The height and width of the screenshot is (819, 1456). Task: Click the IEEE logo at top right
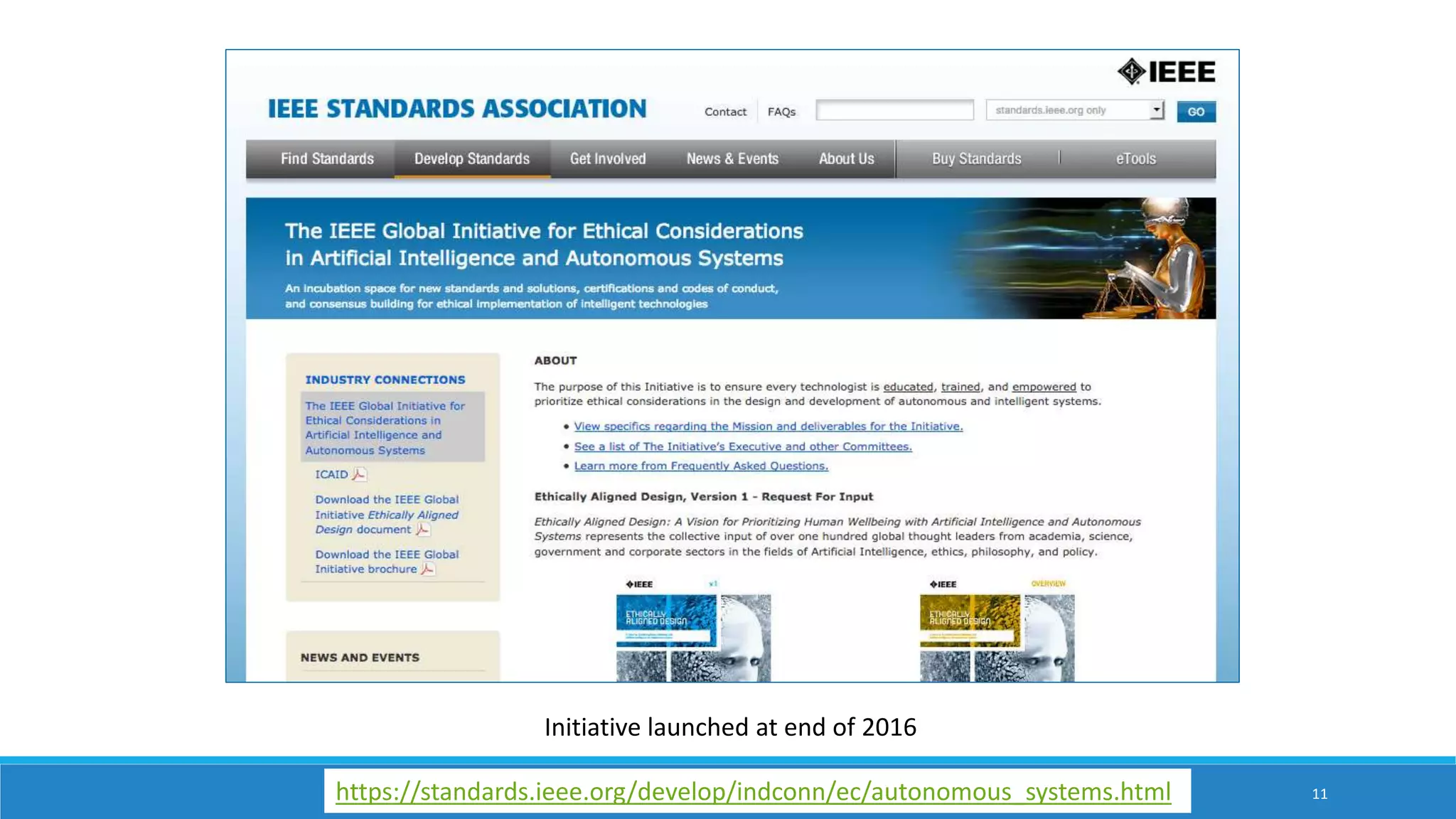1166,72
